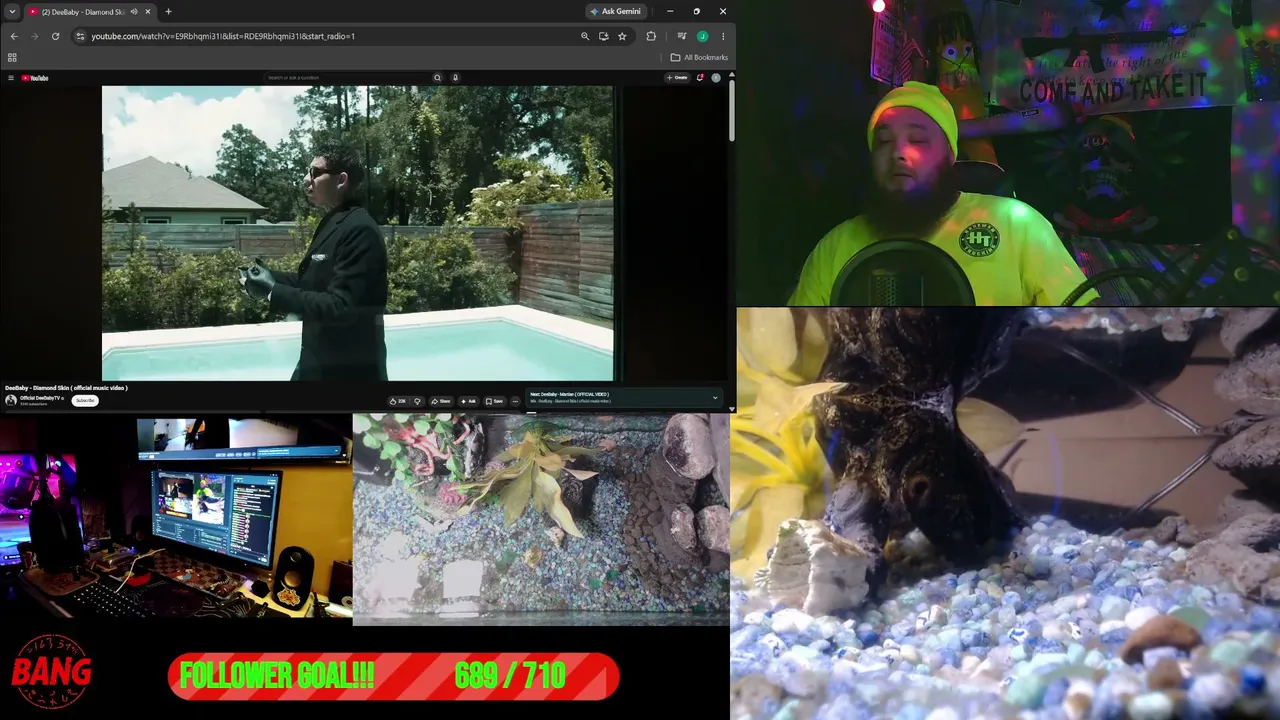Screen dimensions: 1280x720
Task: Start voice search with the microphone
Action: pyautogui.click(x=455, y=78)
